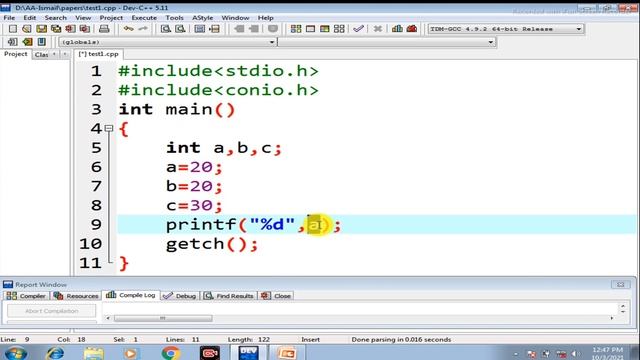Click the Close All toolbar icon

84,29
